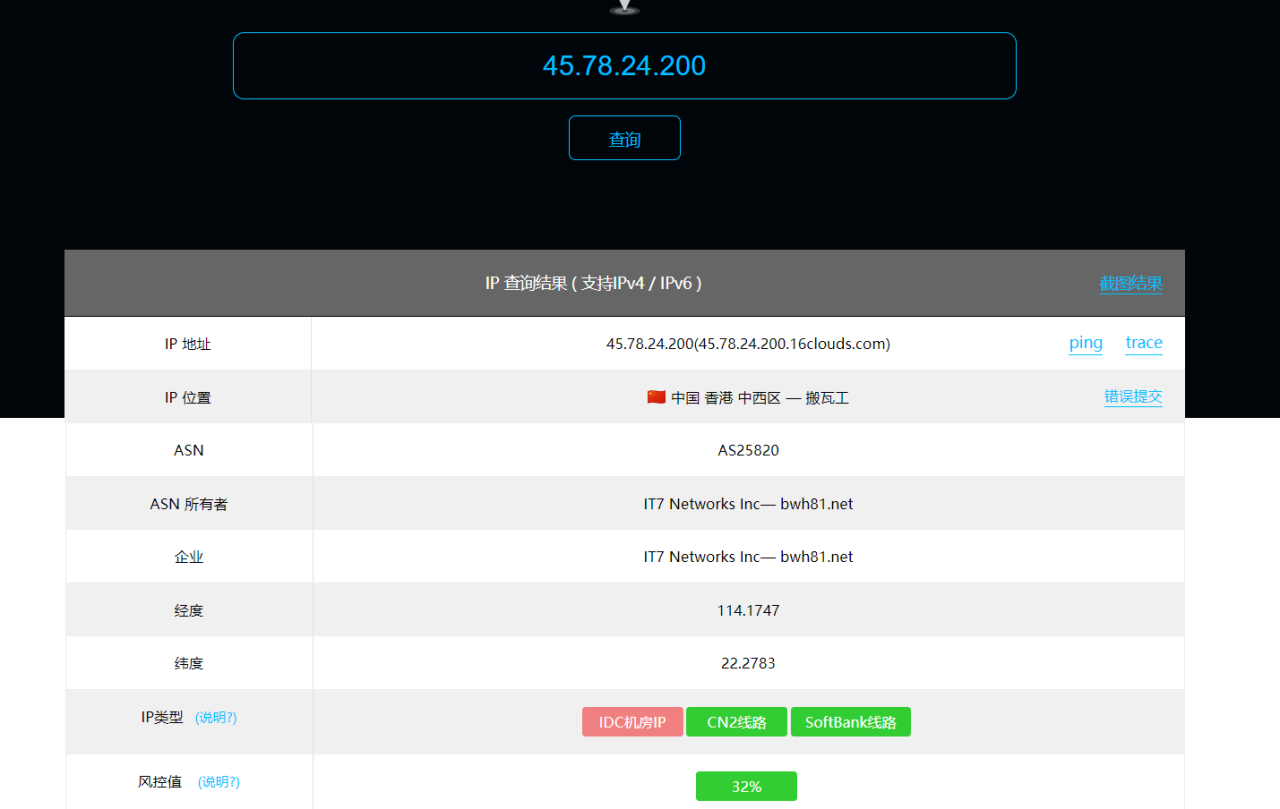
Task: Click the 企业 row IT7 Networks value
Action: tap(748, 557)
